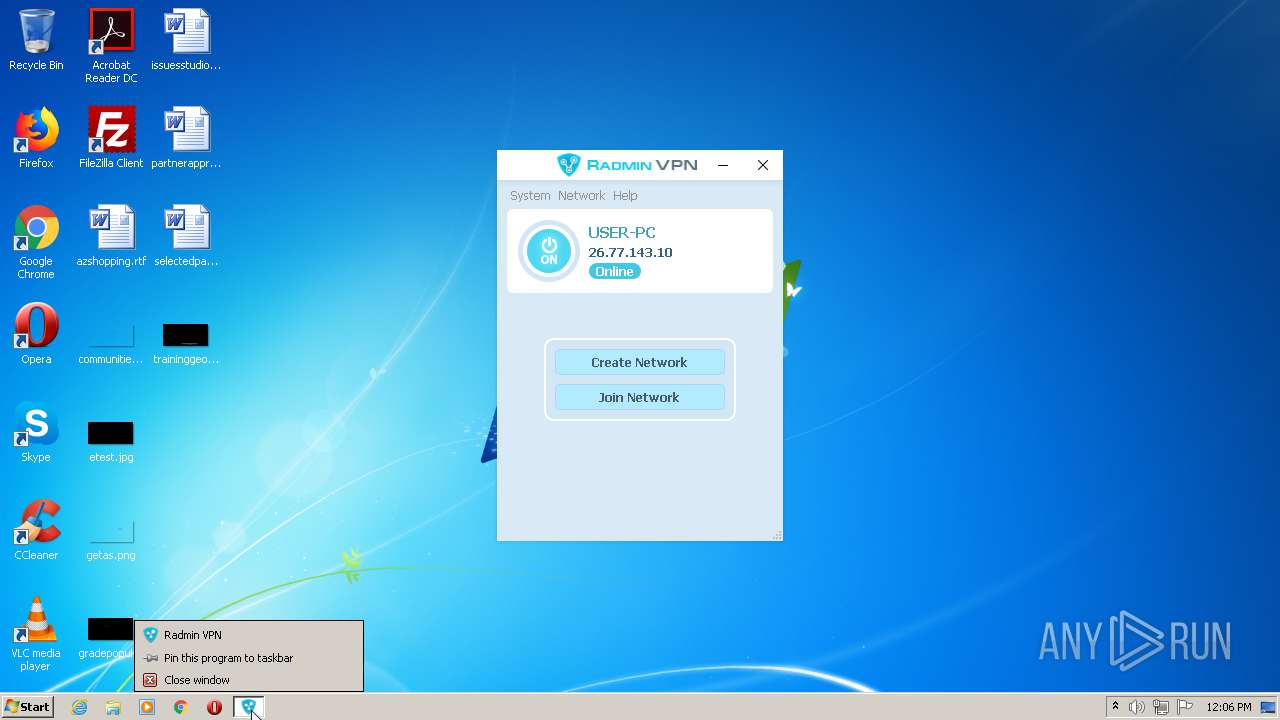Select the Recycle Bin desktop icon
The width and height of the screenshot is (1280, 720).
coord(36,40)
